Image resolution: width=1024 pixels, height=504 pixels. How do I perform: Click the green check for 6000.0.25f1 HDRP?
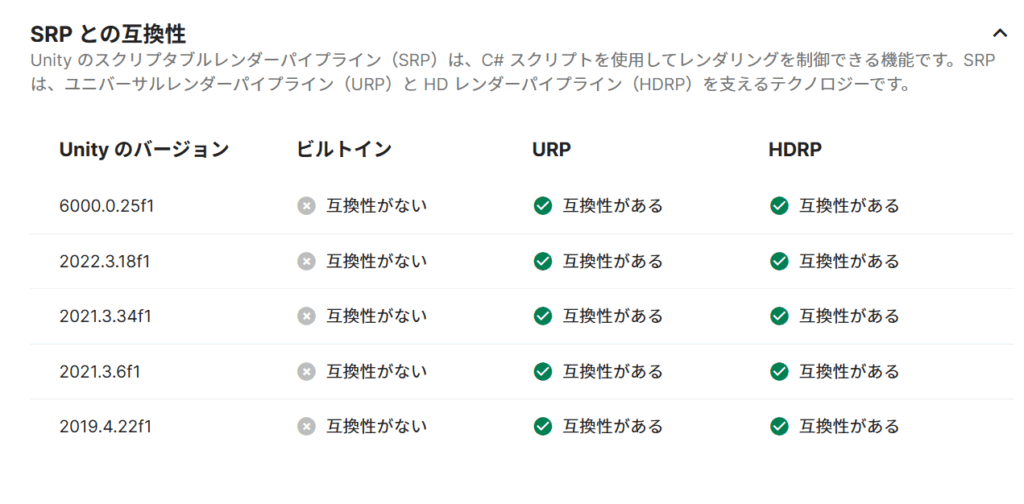(x=779, y=206)
